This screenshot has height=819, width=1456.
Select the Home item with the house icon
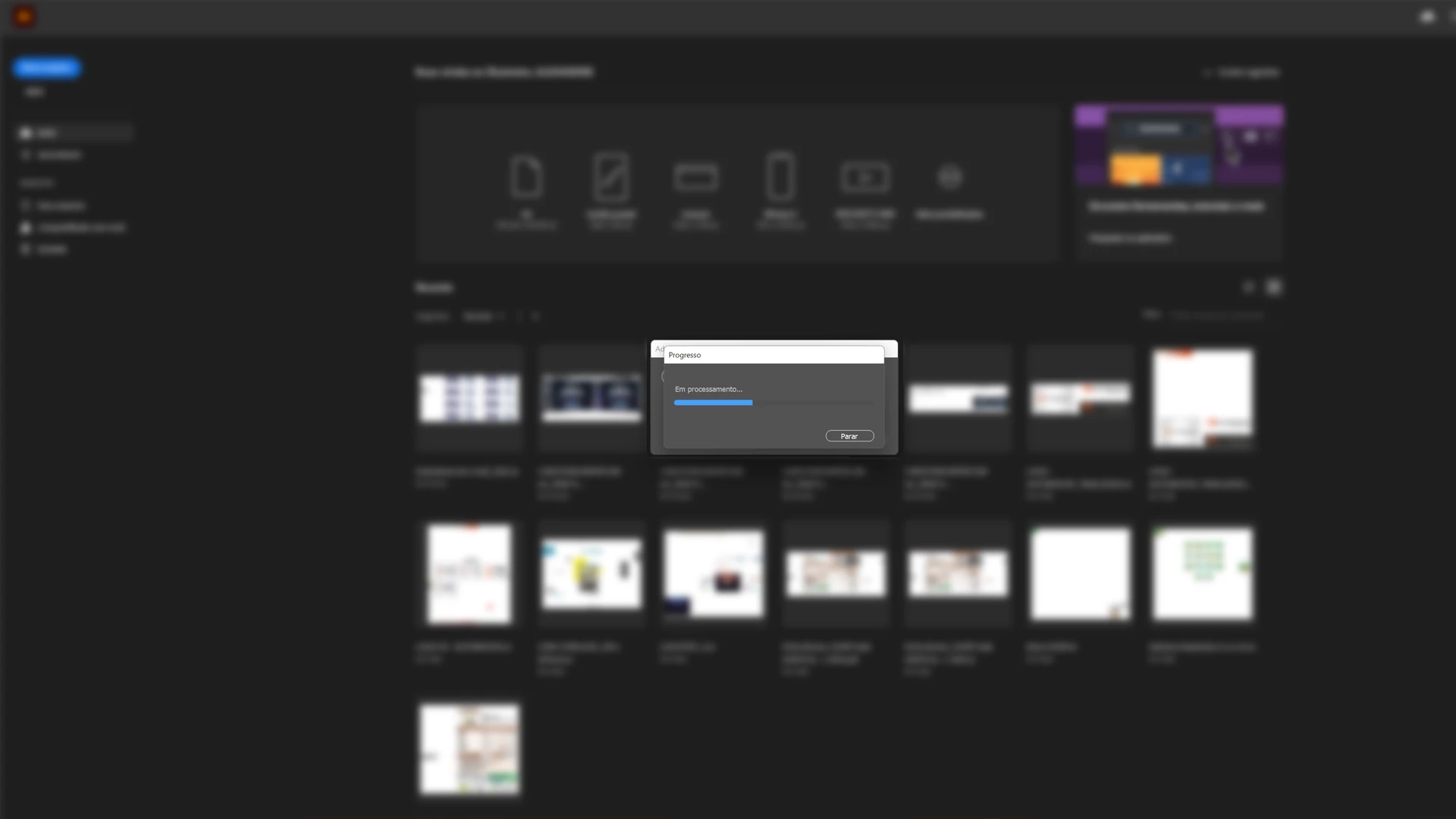click(x=45, y=133)
